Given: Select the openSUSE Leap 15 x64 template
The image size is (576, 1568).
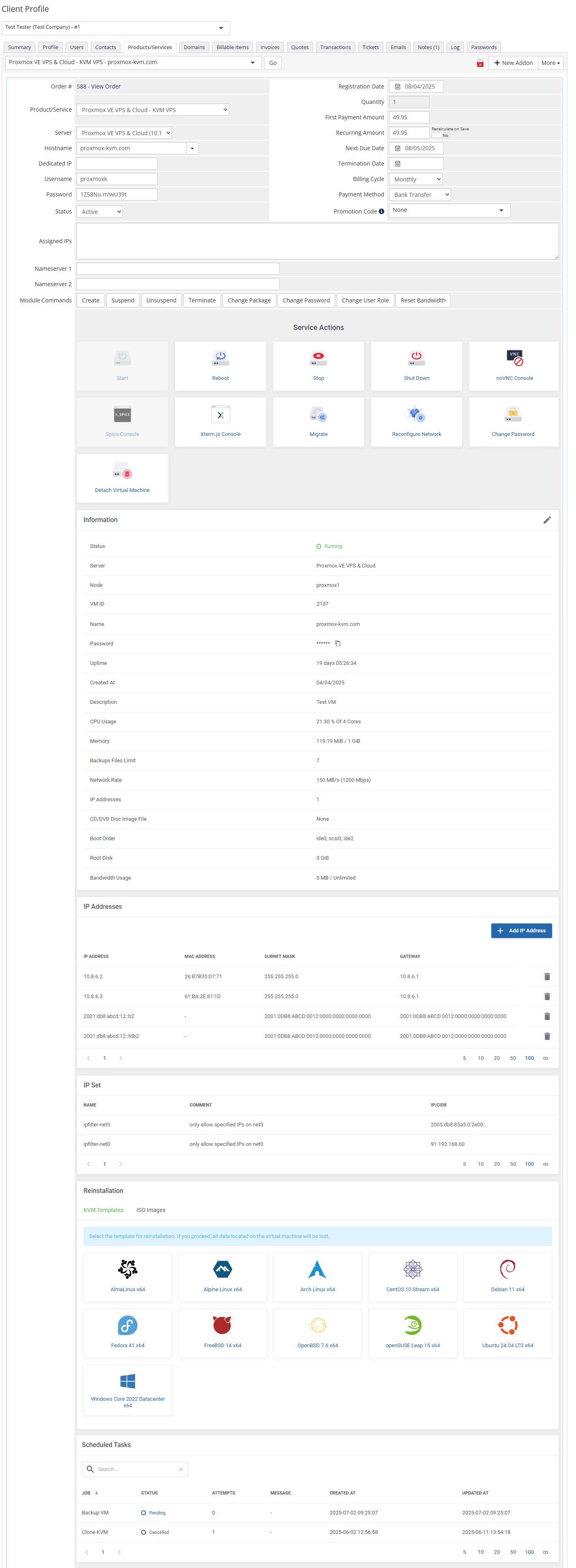Looking at the screenshot, I should tap(413, 1333).
